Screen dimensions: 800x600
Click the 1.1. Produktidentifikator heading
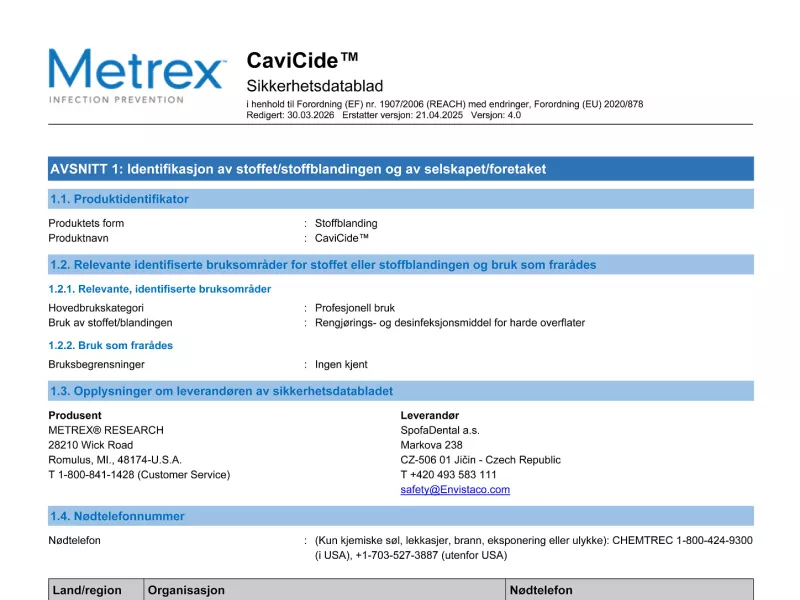(x=401, y=199)
